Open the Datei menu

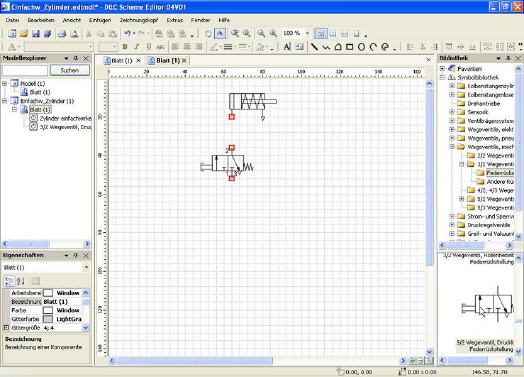pos(12,20)
